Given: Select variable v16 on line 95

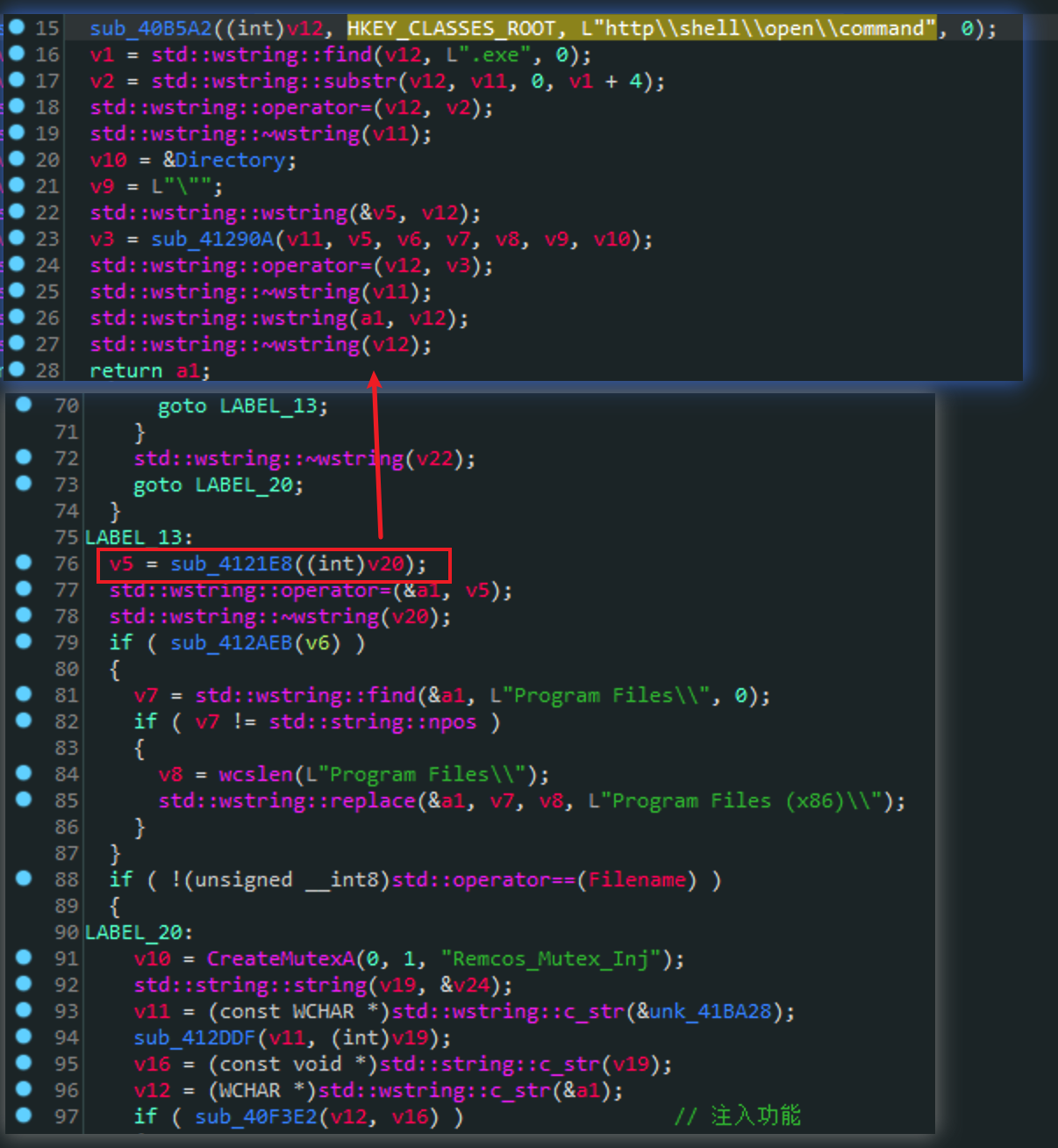Looking at the screenshot, I should coord(152,1065).
